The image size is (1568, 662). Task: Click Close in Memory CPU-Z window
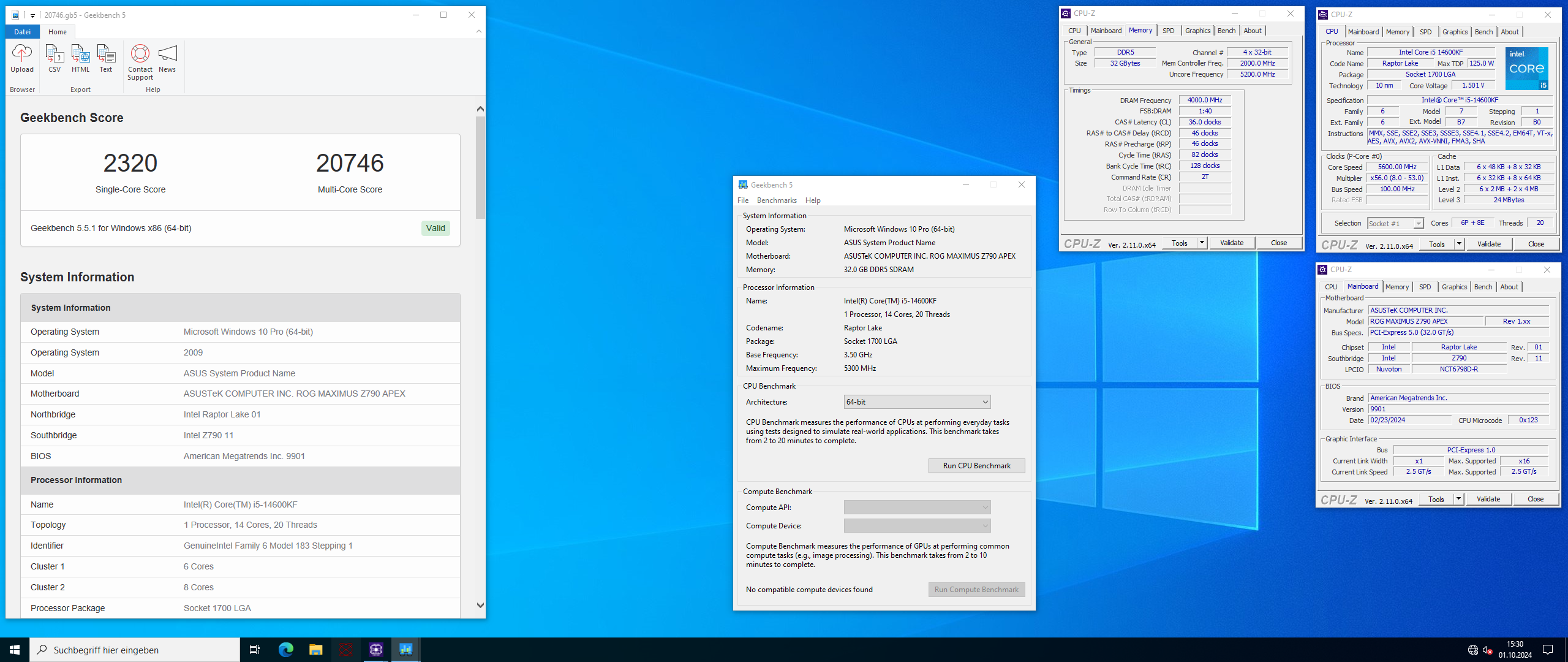click(x=1279, y=243)
